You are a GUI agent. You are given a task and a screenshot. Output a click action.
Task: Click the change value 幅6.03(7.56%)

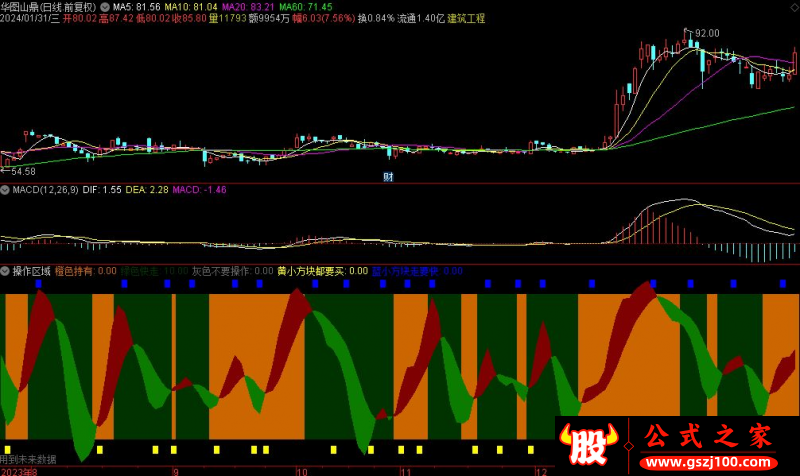pos(323,18)
